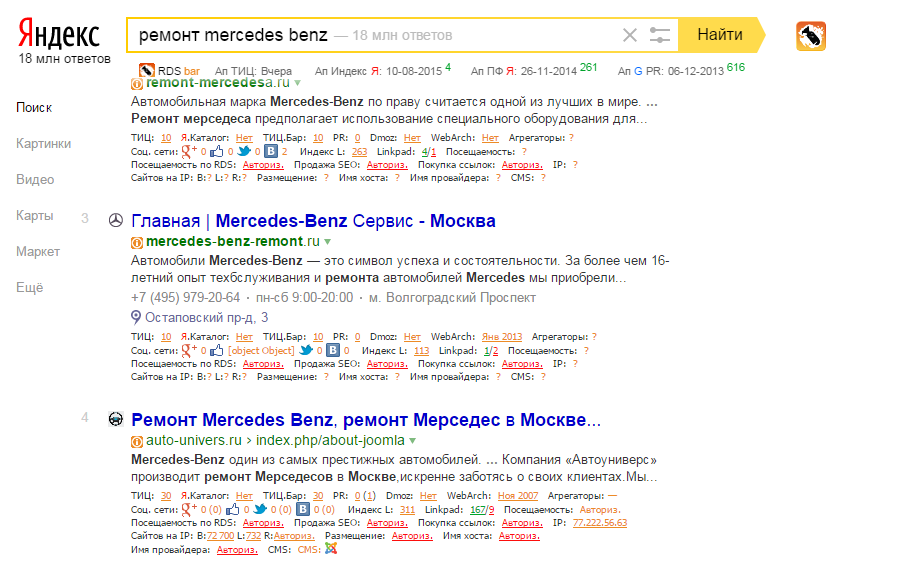This screenshot has height=563, width=902.
Task: Click the RDS bar logo icon next to the 'RDS bar' label
Action: (x=147, y=70)
